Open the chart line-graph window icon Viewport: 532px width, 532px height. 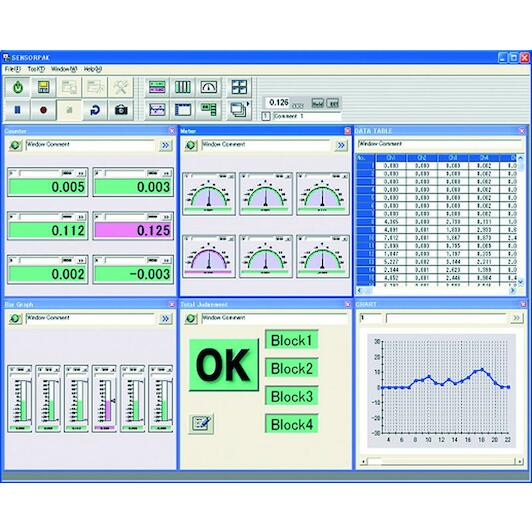[x=157, y=110]
